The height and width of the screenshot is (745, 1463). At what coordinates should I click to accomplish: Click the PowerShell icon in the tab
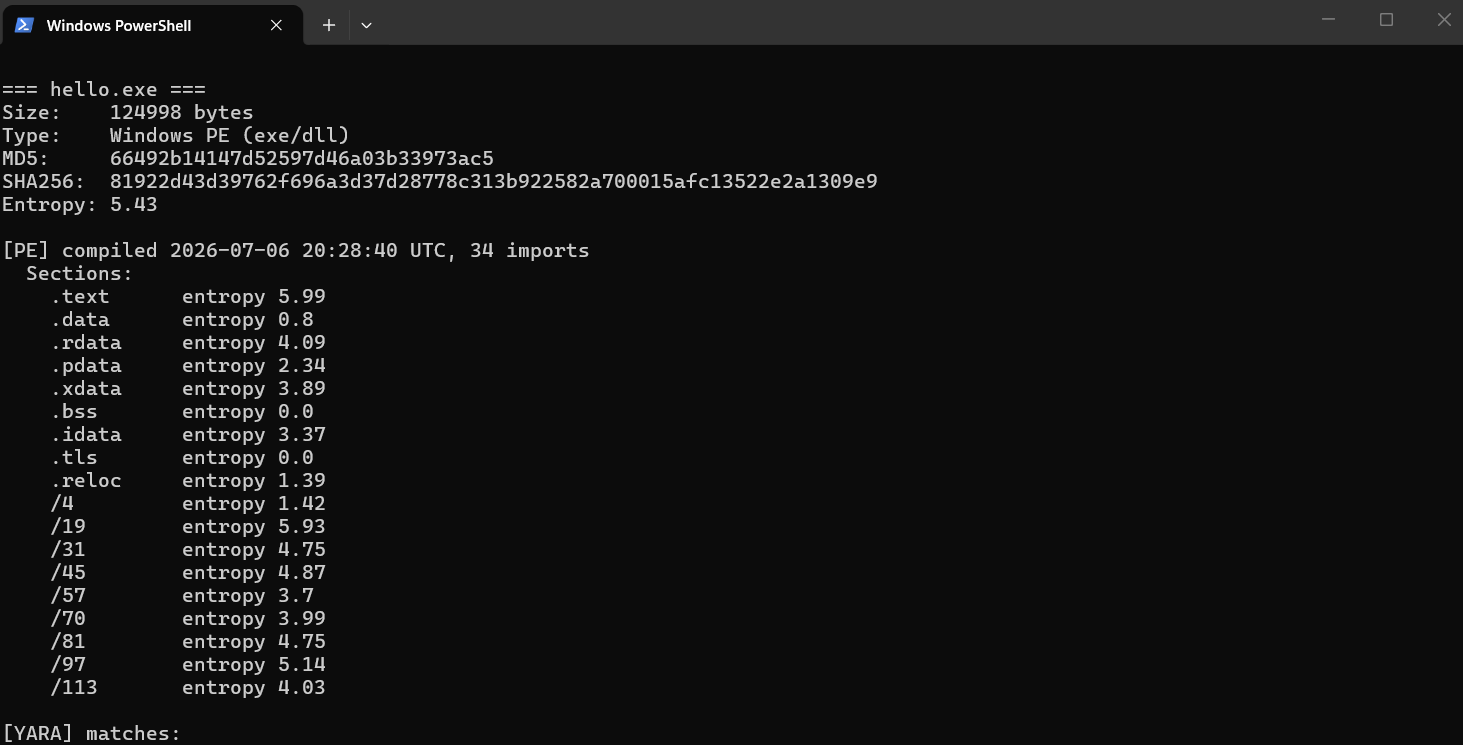(24, 25)
